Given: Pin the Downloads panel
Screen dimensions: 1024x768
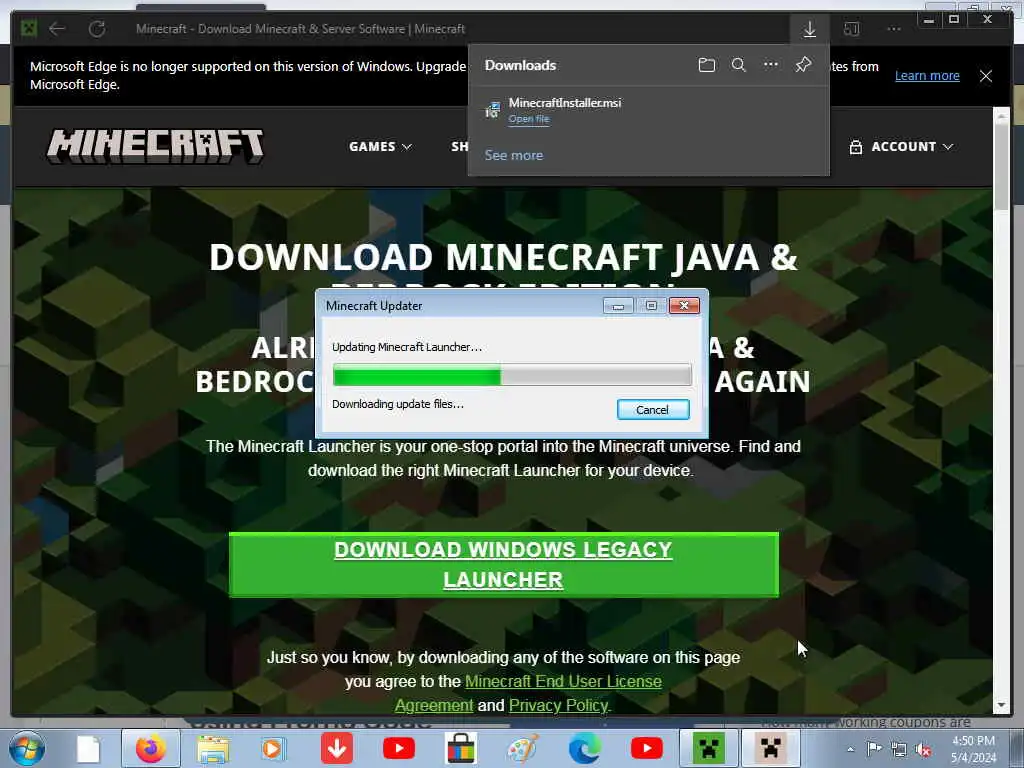Looking at the screenshot, I should click(x=803, y=65).
